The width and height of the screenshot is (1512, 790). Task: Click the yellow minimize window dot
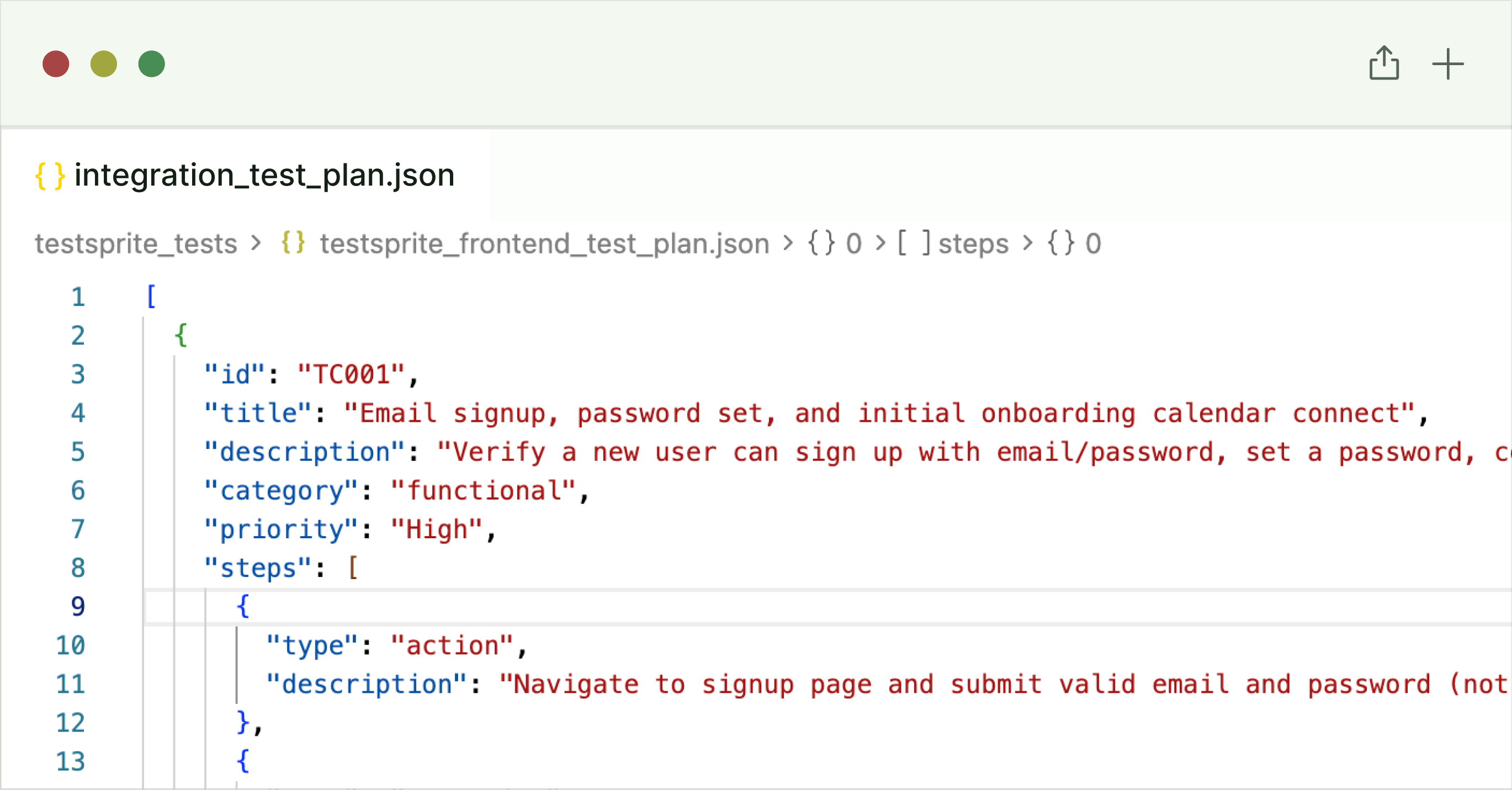point(104,64)
